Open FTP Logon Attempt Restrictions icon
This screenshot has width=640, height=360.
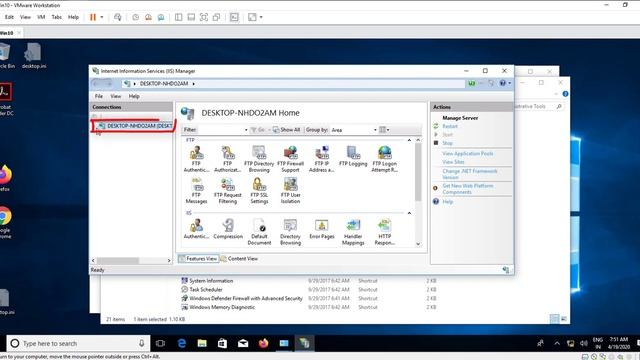click(384, 159)
